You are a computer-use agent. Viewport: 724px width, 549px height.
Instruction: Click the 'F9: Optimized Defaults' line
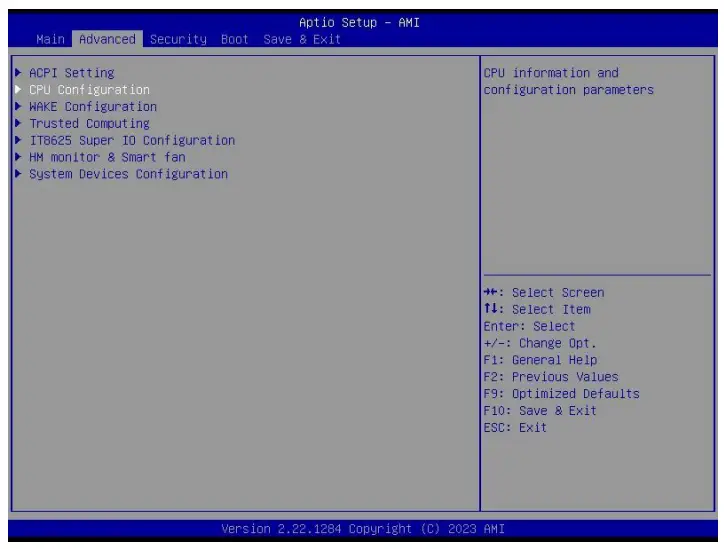[561, 394]
